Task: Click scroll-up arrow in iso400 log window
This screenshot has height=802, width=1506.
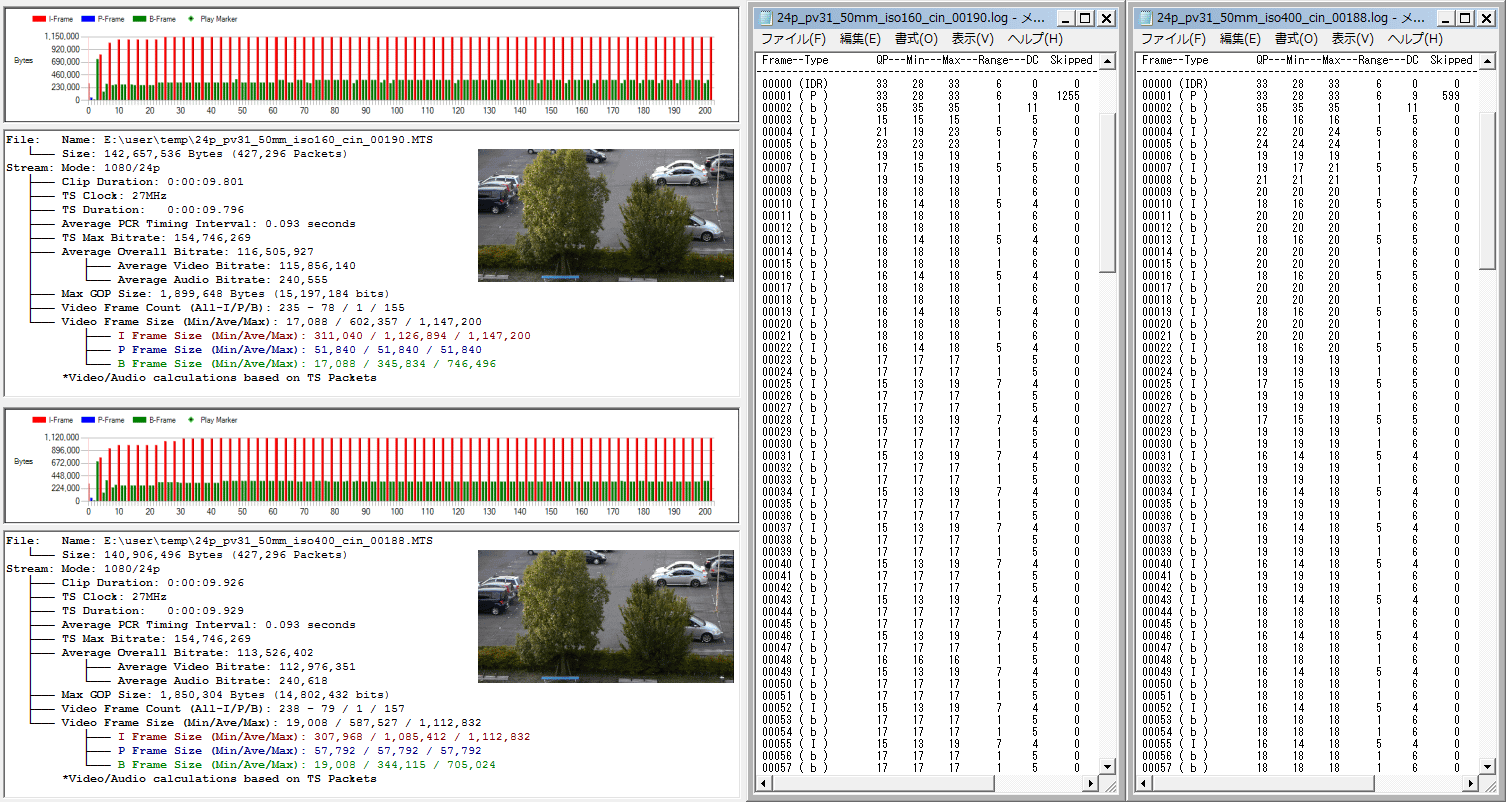Action: pos(1487,62)
